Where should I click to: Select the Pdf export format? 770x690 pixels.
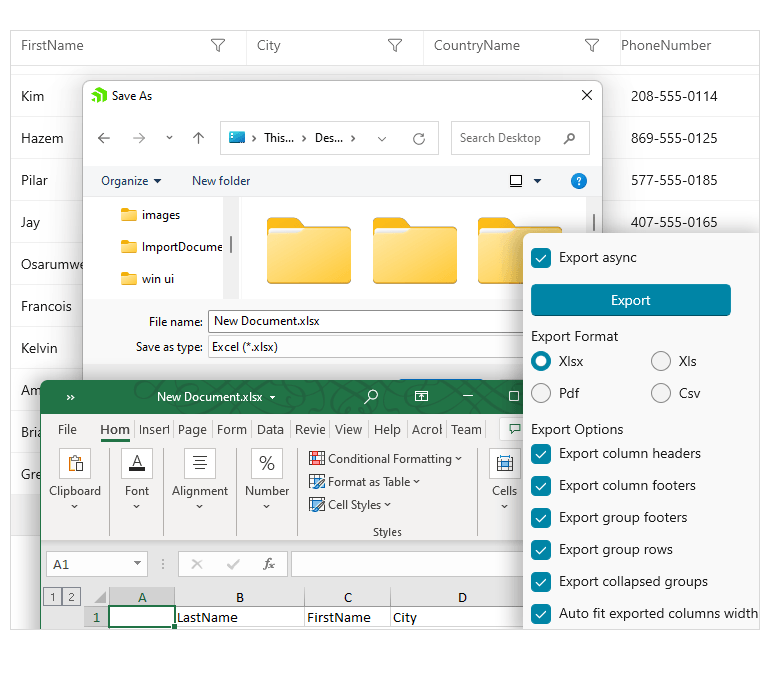click(541, 393)
